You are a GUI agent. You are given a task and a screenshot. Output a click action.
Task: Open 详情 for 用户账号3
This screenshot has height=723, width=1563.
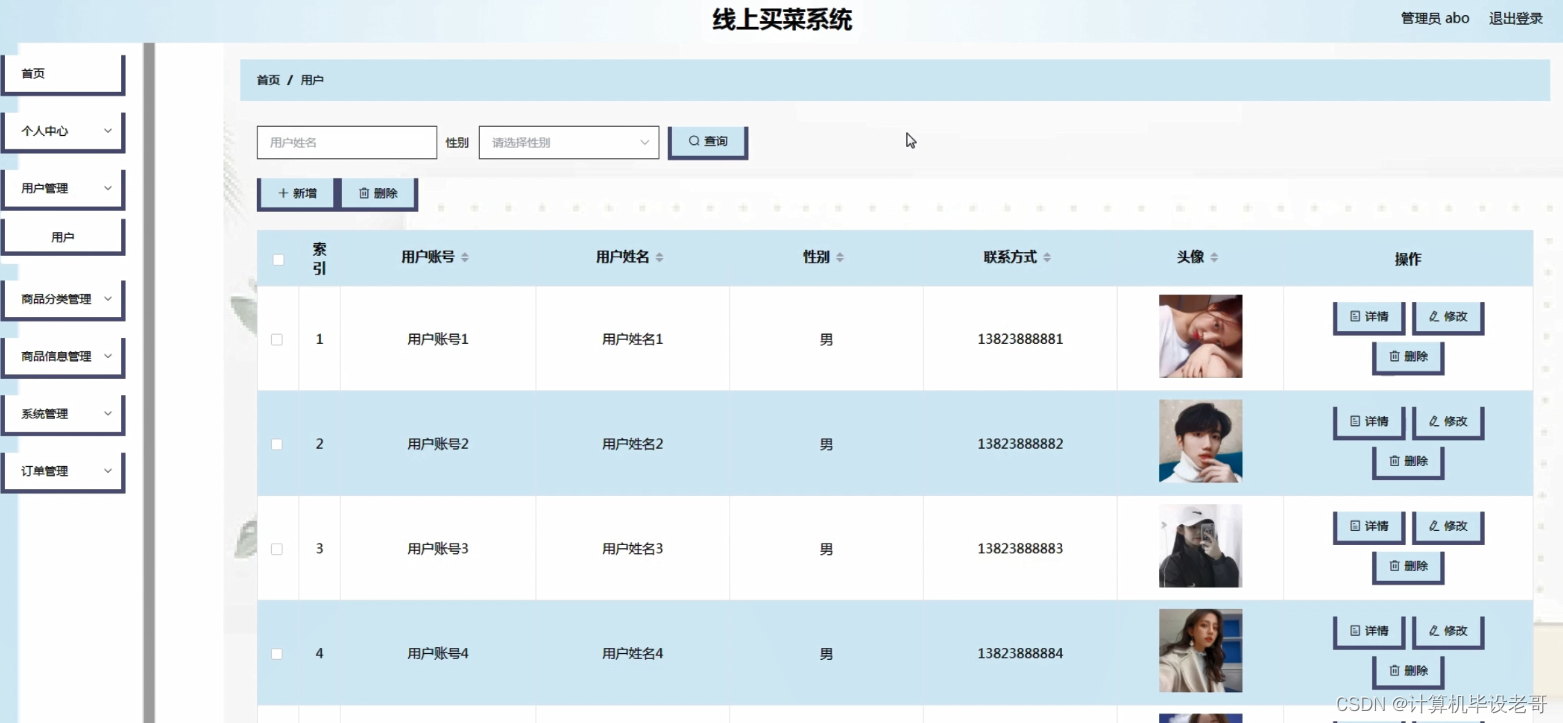1369,527
